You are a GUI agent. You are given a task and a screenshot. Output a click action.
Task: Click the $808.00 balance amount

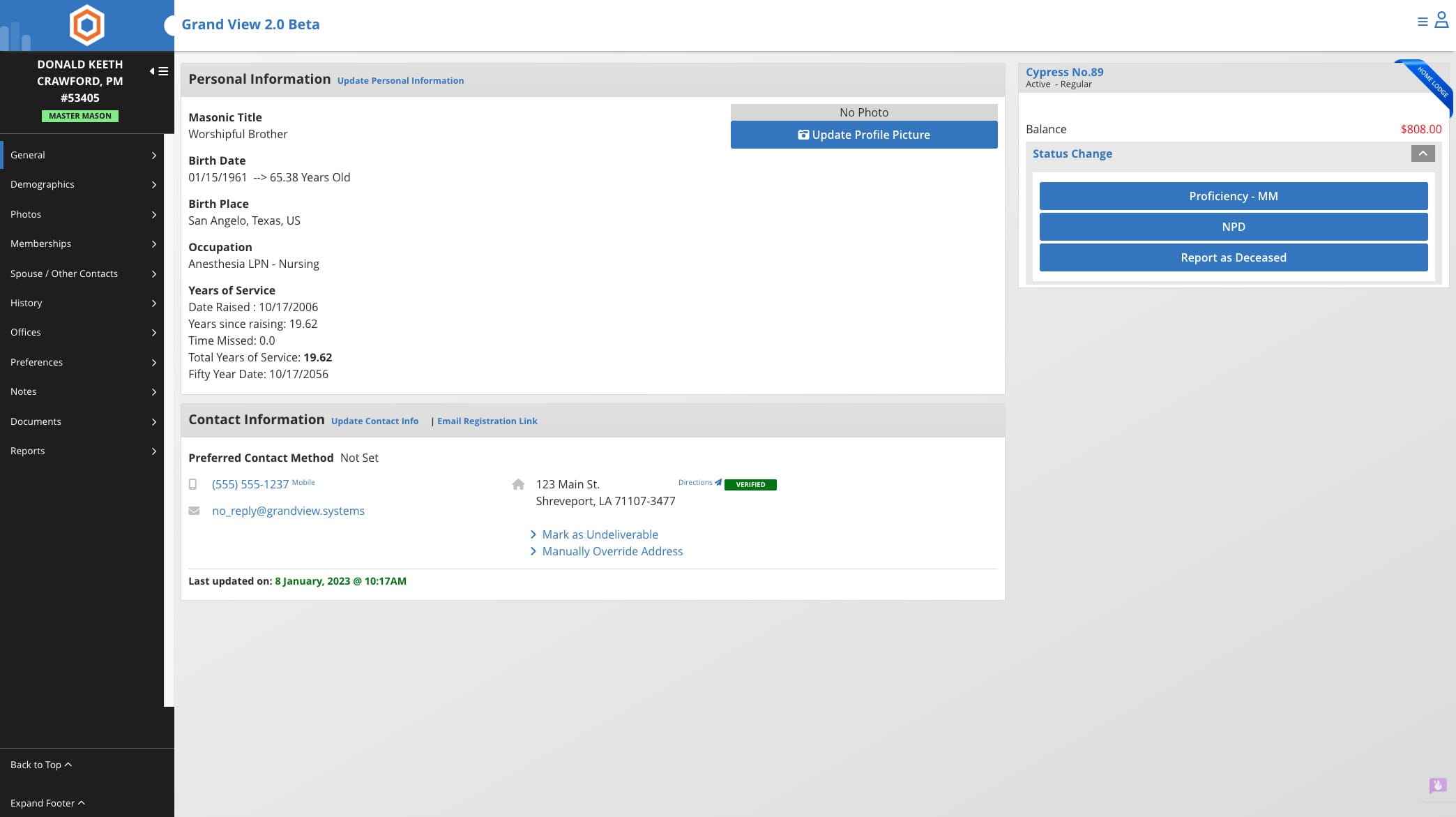[x=1420, y=129]
